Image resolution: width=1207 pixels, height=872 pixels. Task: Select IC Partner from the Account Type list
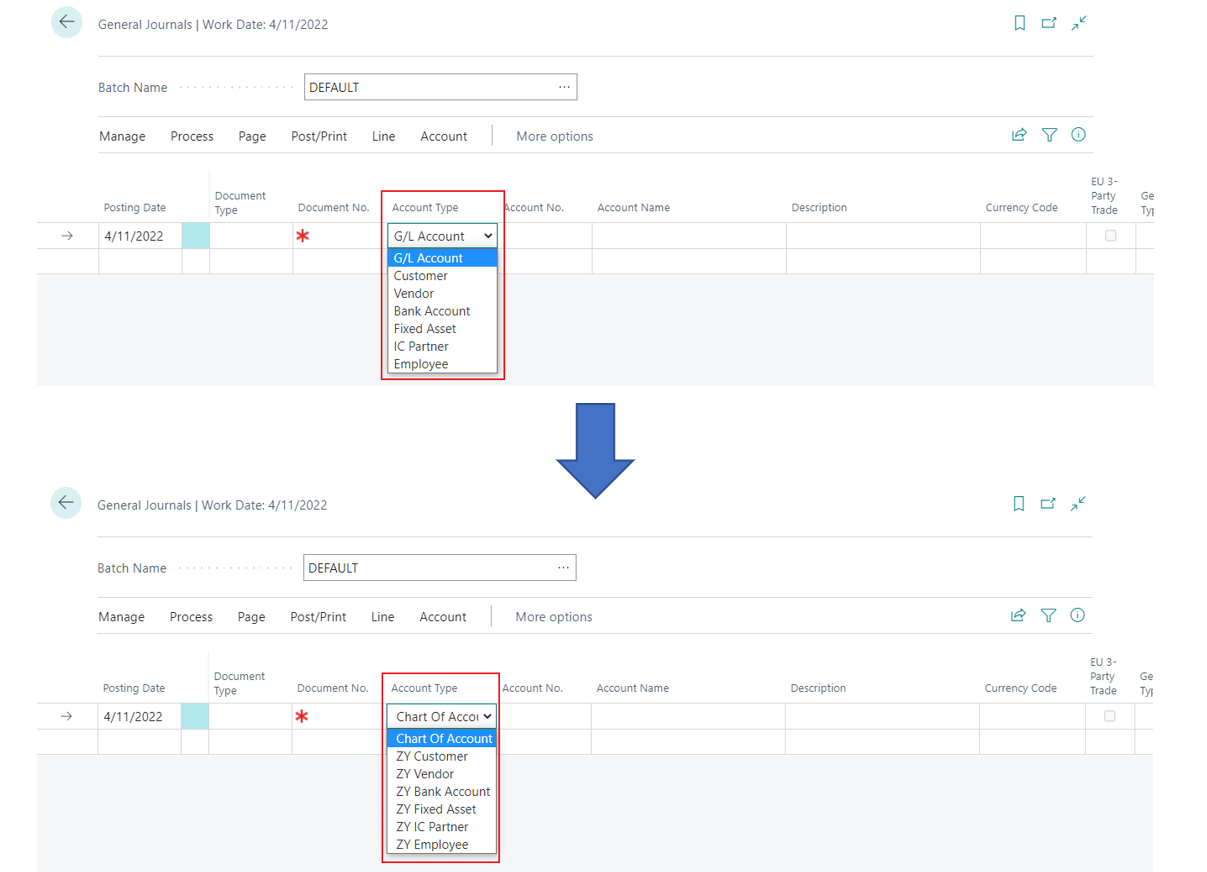442,346
